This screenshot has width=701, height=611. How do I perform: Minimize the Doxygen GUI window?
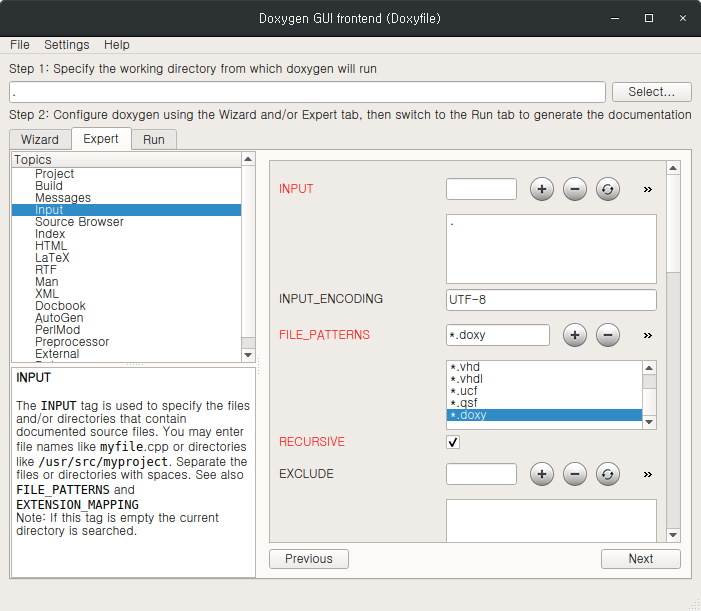[615, 18]
